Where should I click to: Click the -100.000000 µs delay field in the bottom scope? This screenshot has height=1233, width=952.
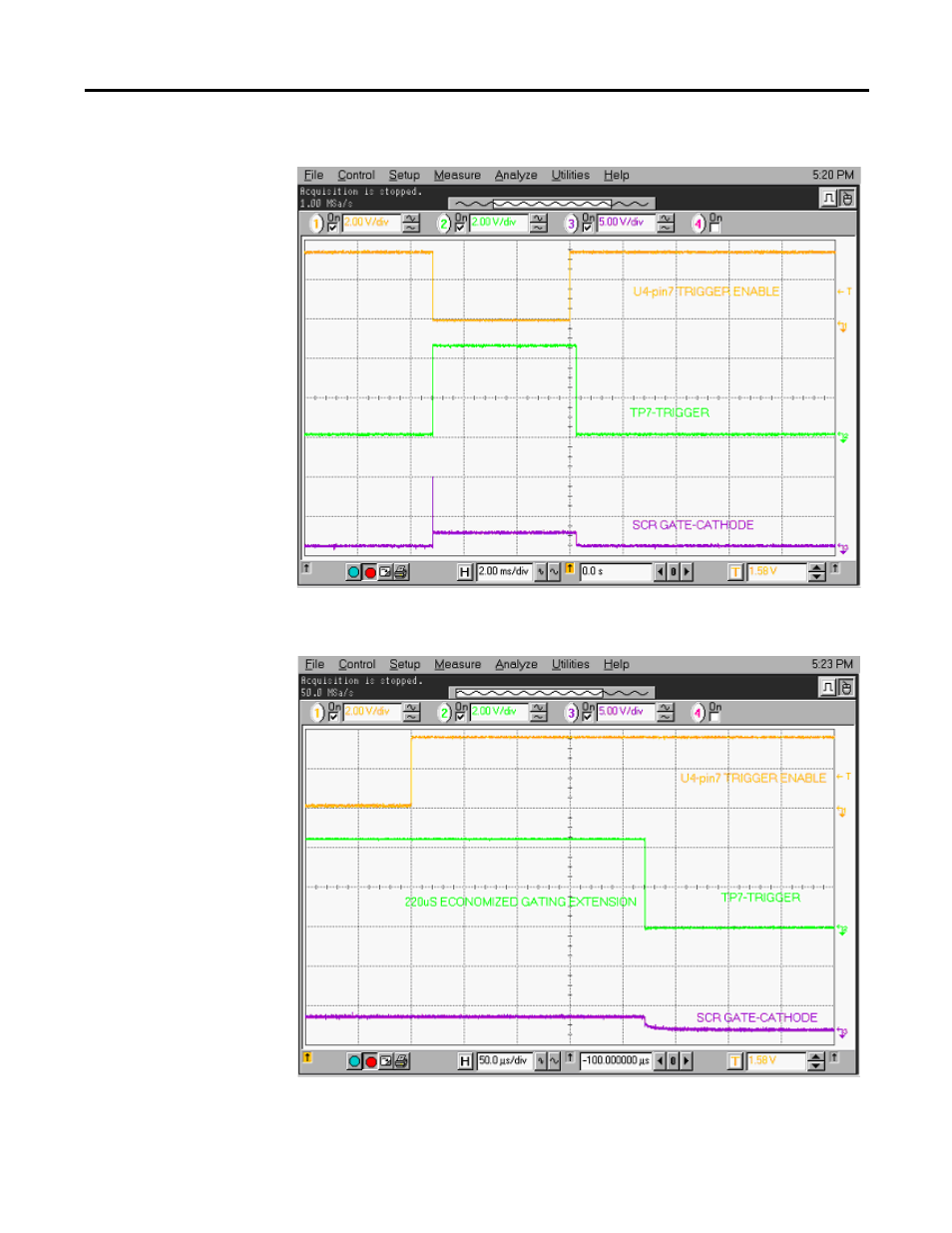(616, 1061)
